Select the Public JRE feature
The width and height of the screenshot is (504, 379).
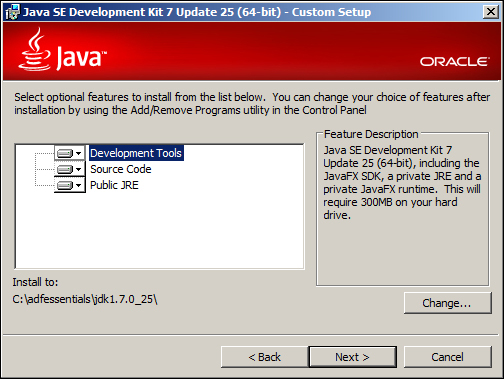pyautogui.click(x=114, y=185)
